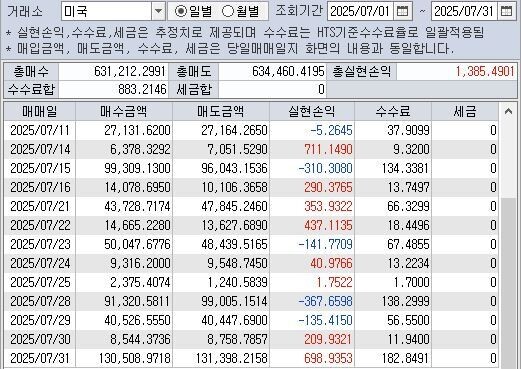The width and height of the screenshot is (521, 369).
Task: Click realized loss -135.4150 cell
Action: [x=312, y=320]
